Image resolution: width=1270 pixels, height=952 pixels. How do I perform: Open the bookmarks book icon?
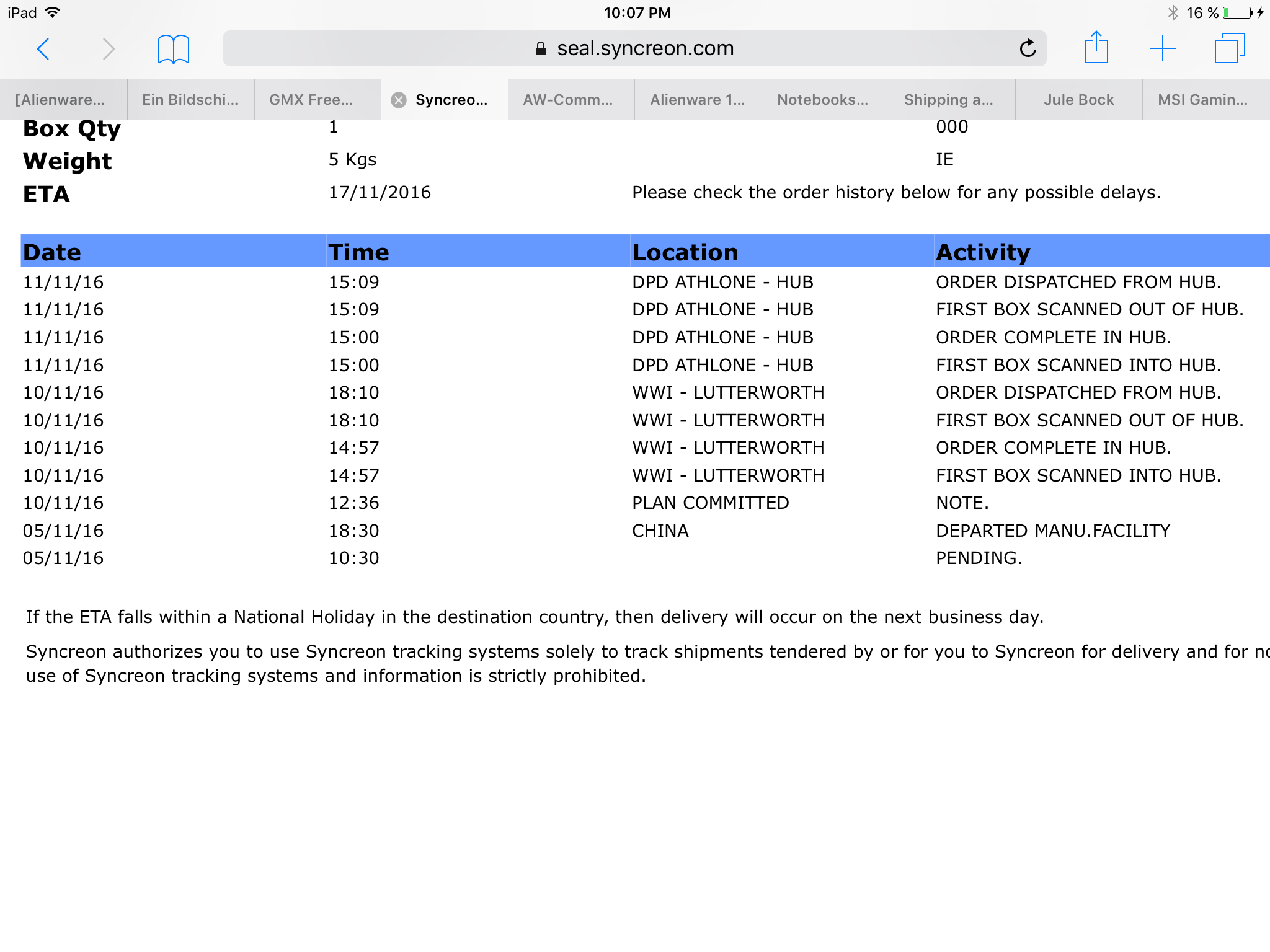173,49
